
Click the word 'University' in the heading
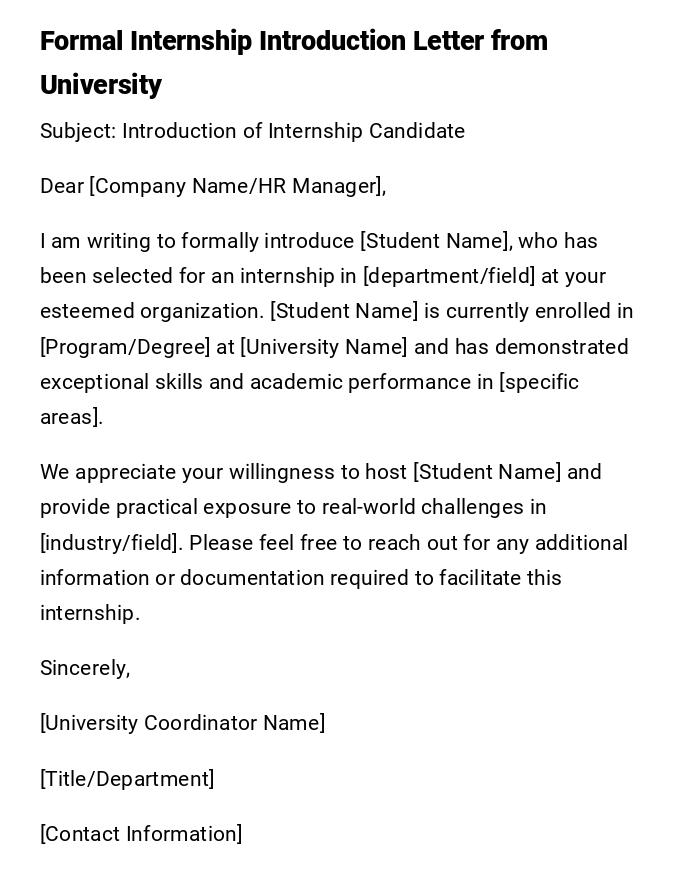(101, 85)
